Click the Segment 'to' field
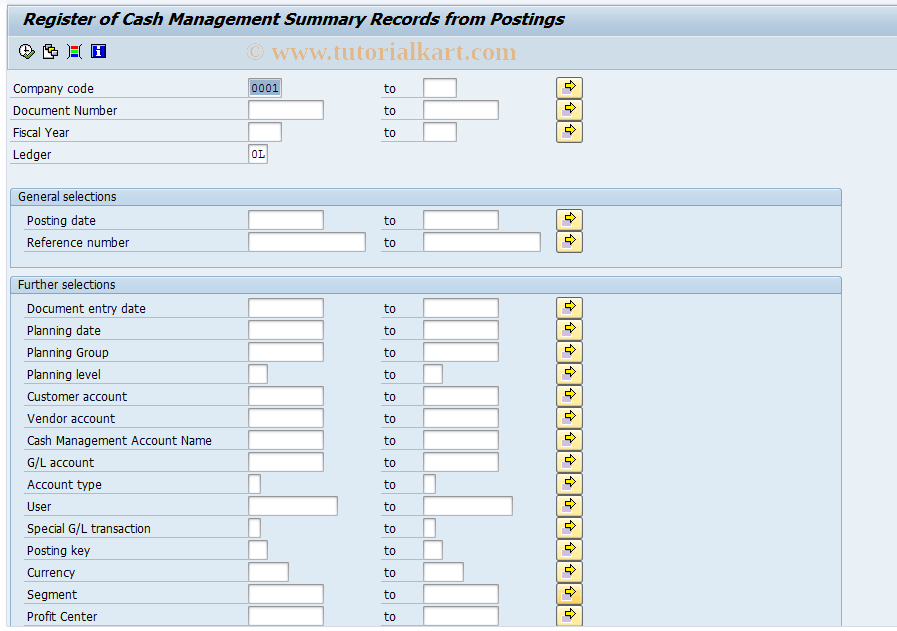The height and width of the screenshot is (631, 897). (461, 594)
